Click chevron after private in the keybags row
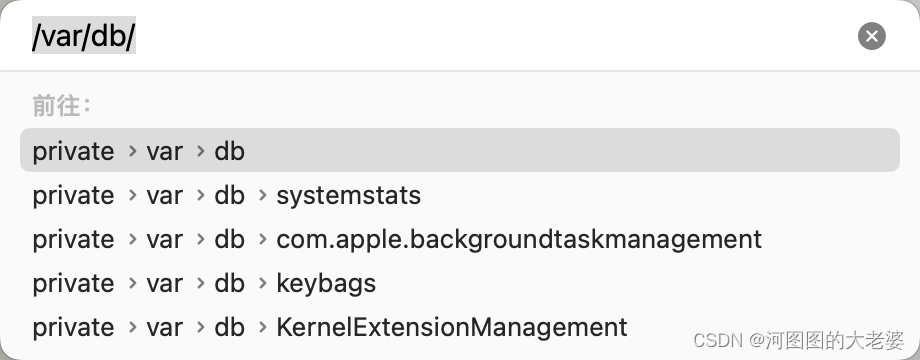Viewport: 920px width, 360px height. (133, 284)
